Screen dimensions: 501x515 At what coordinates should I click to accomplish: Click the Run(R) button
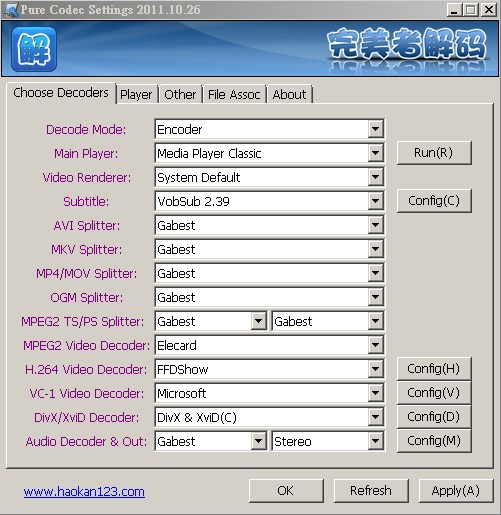coord(434,153)
